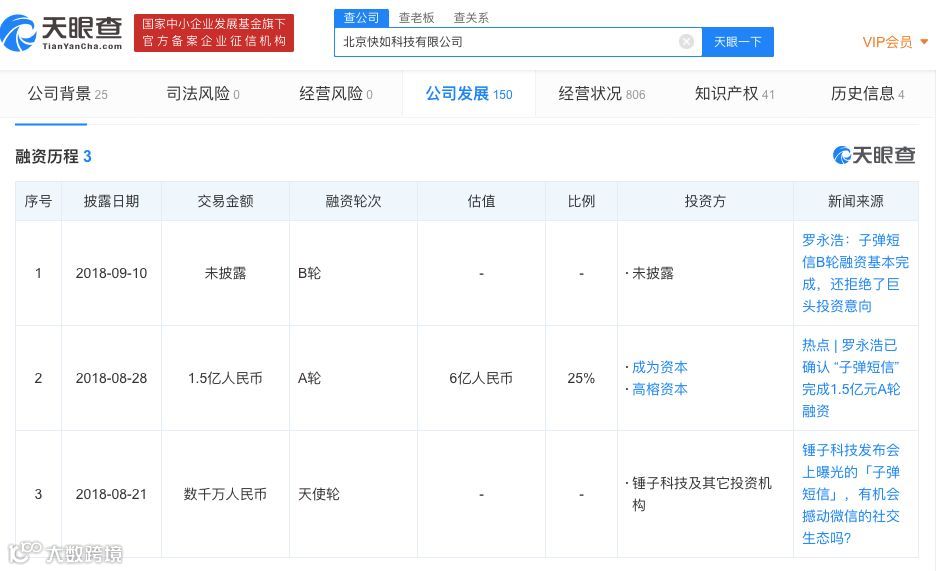Click the 交易金额 column header
936x571 pixels.
point(225,201)
